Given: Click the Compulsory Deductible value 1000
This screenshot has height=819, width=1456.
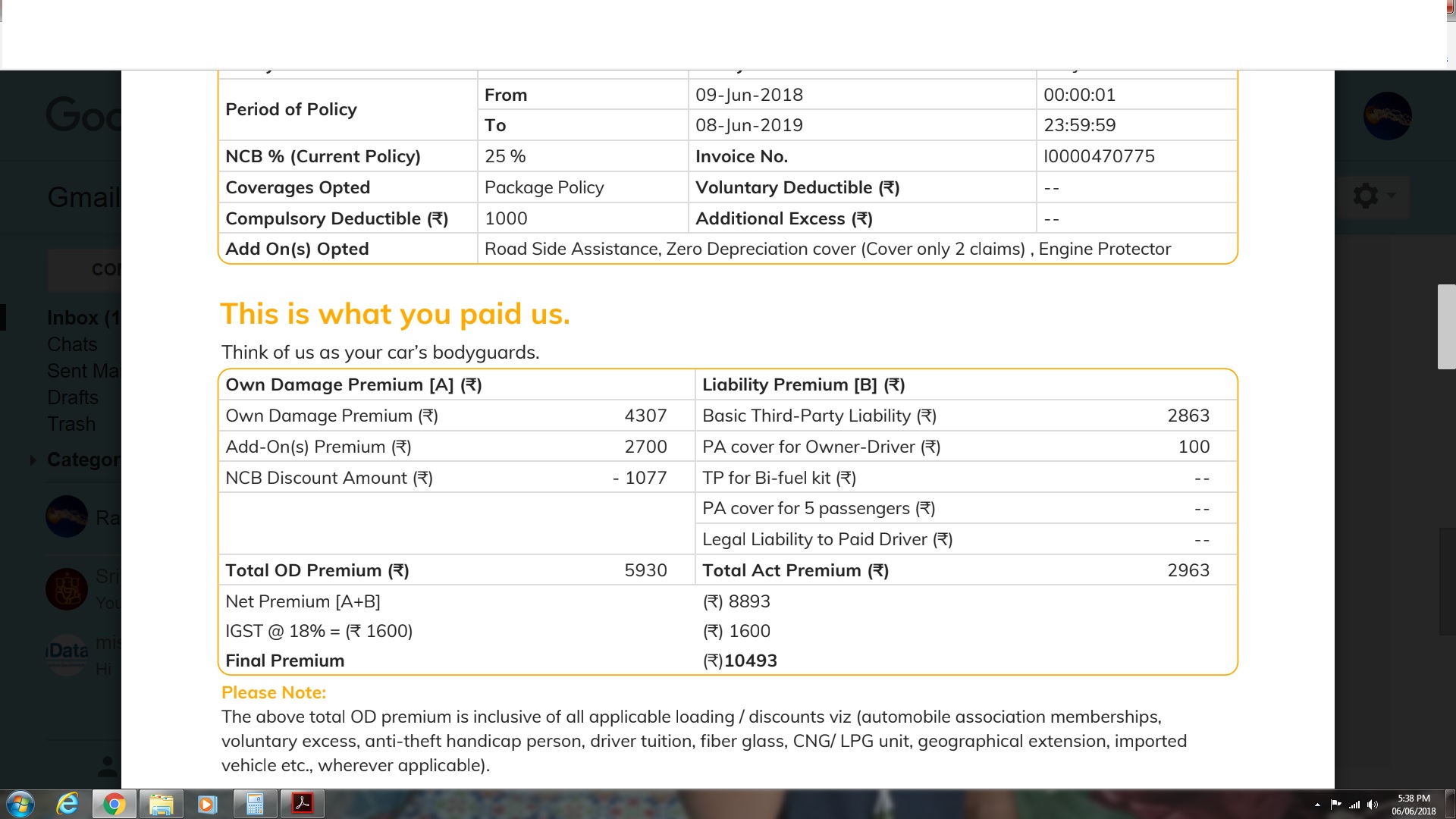Looking at the screenshot, I should point(506,218).
